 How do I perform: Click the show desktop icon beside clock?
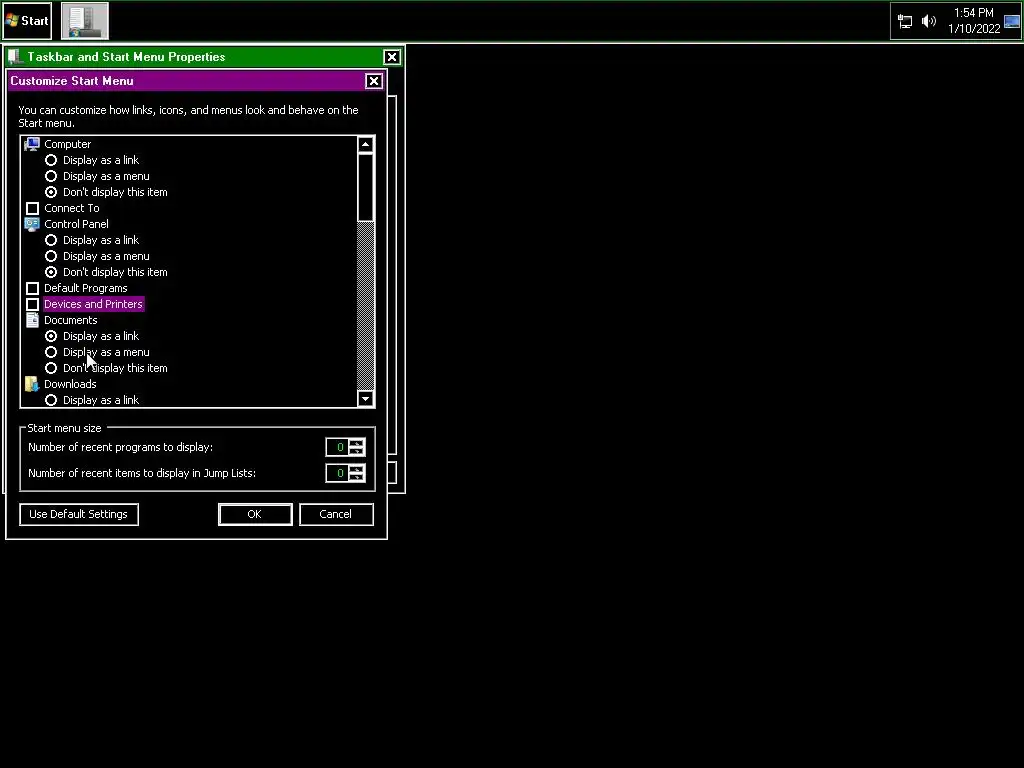click(1012, 22)
